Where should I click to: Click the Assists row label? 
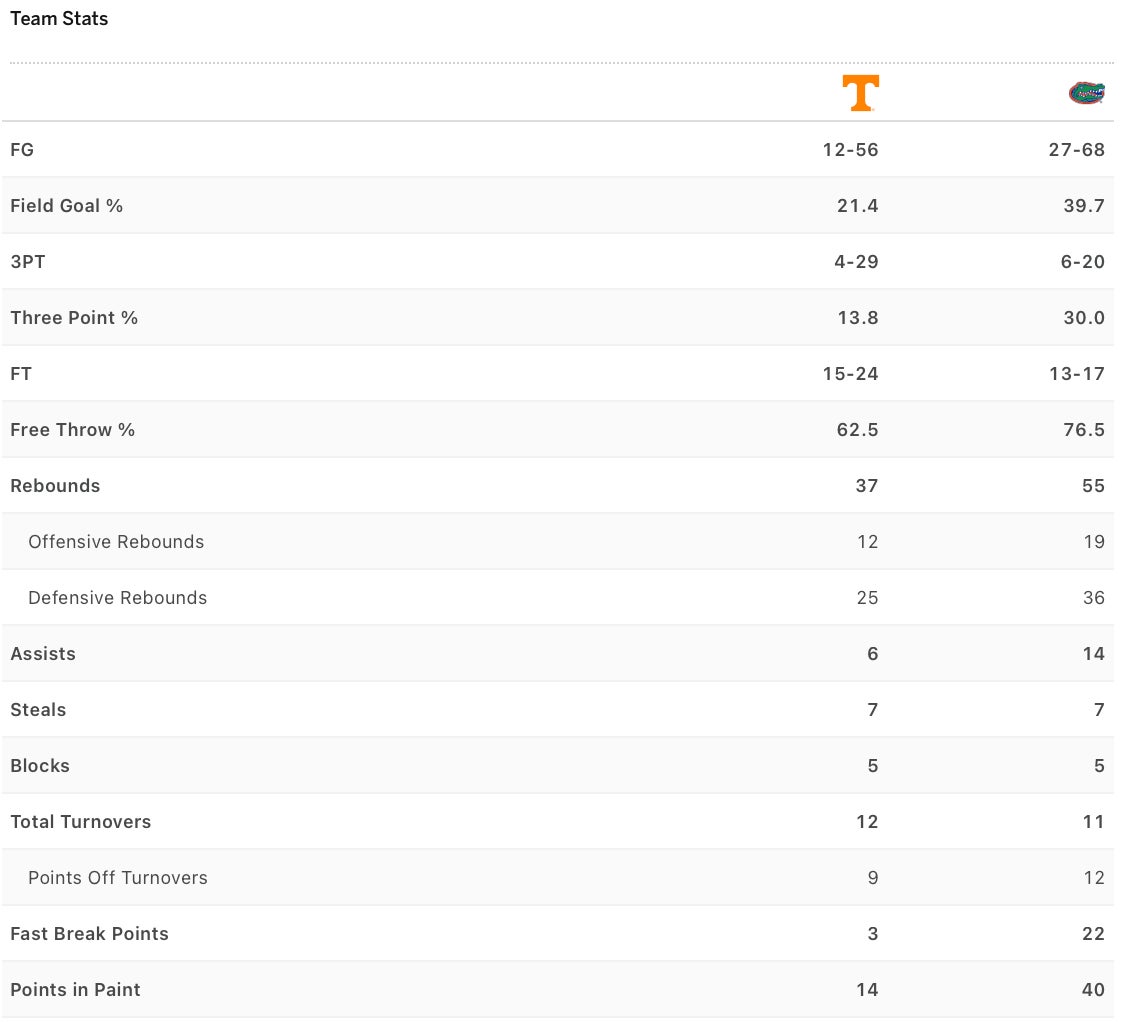pos(43,654)
